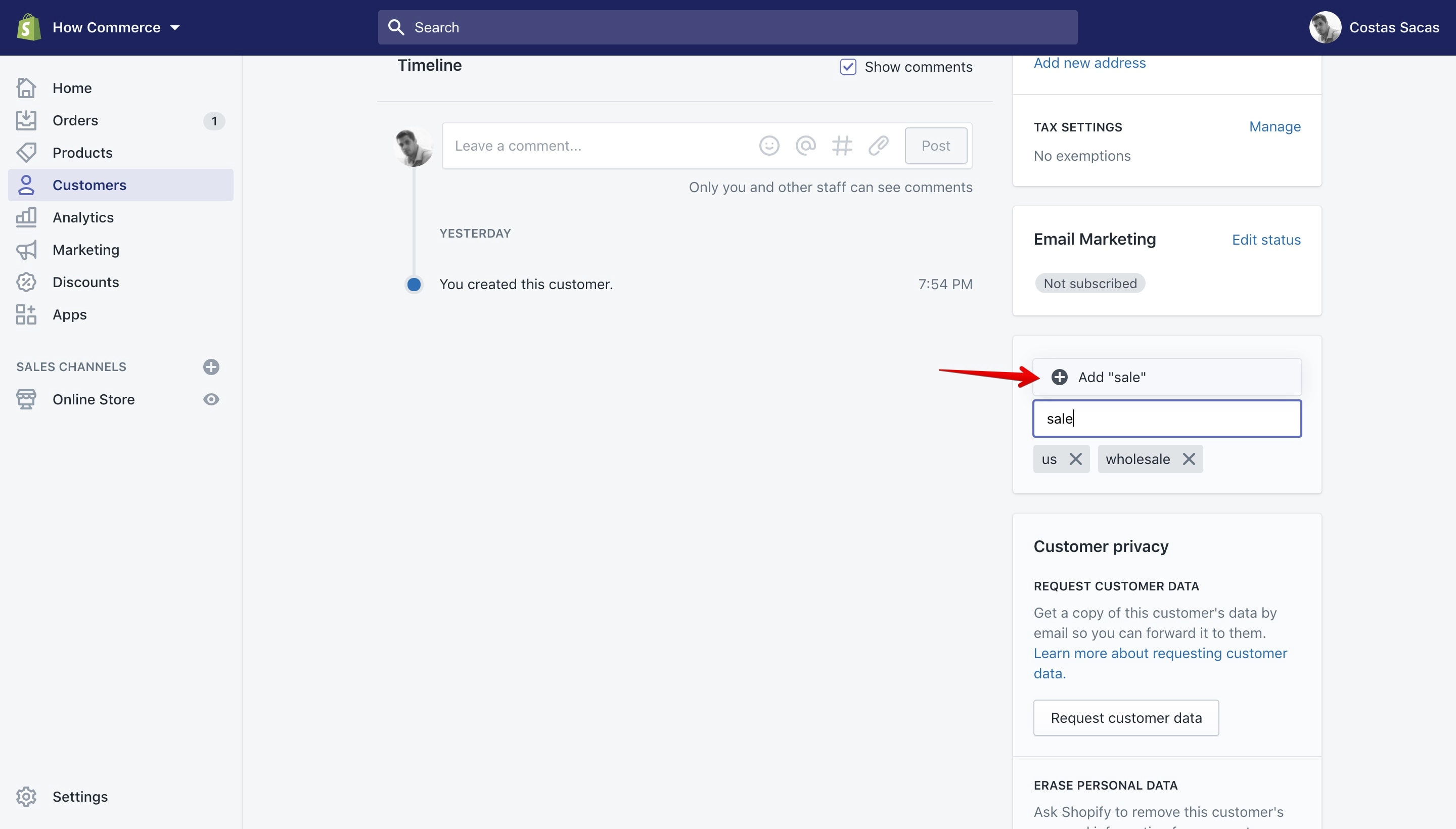This screenshot has height=829, width=1456.
Task: Open the How Commerce store dropdown
Action: [x=116, y=27]
